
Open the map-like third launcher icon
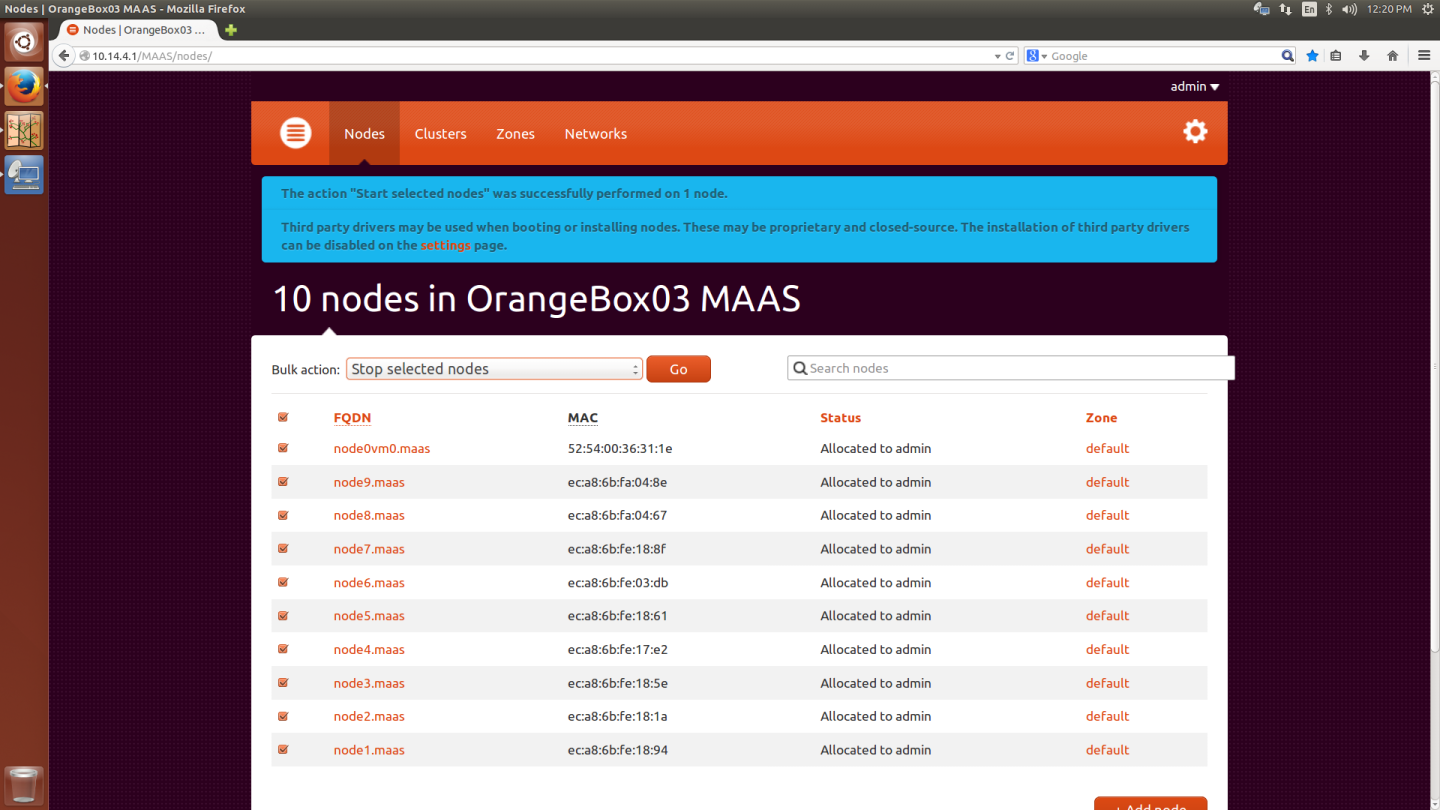click(24, 131)
